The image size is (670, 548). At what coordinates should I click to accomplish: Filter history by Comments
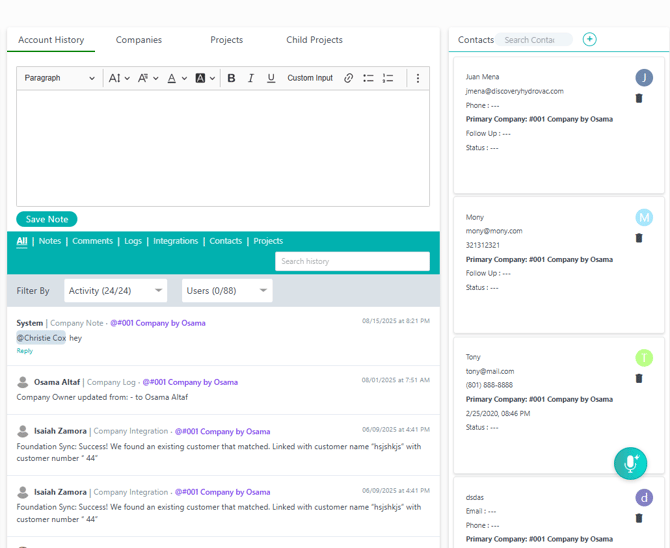(x=92, y=241)
